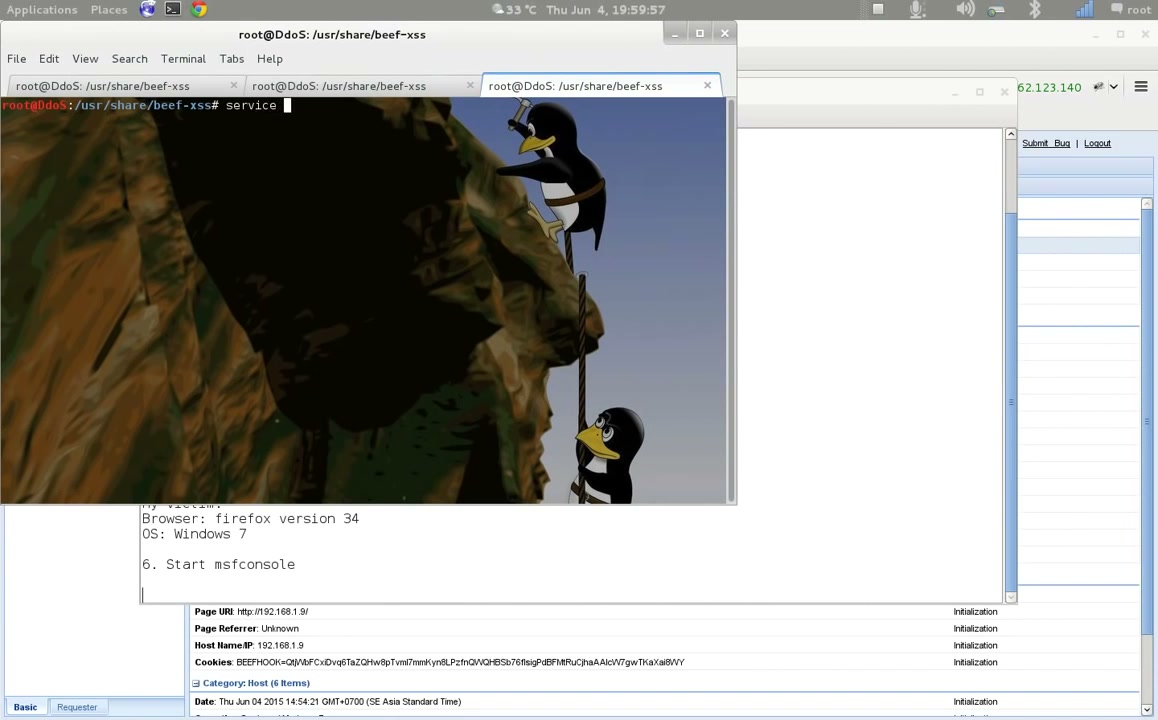
Task: Select the Requester tab in BeEF panel
Action: [x=77, y=707]
